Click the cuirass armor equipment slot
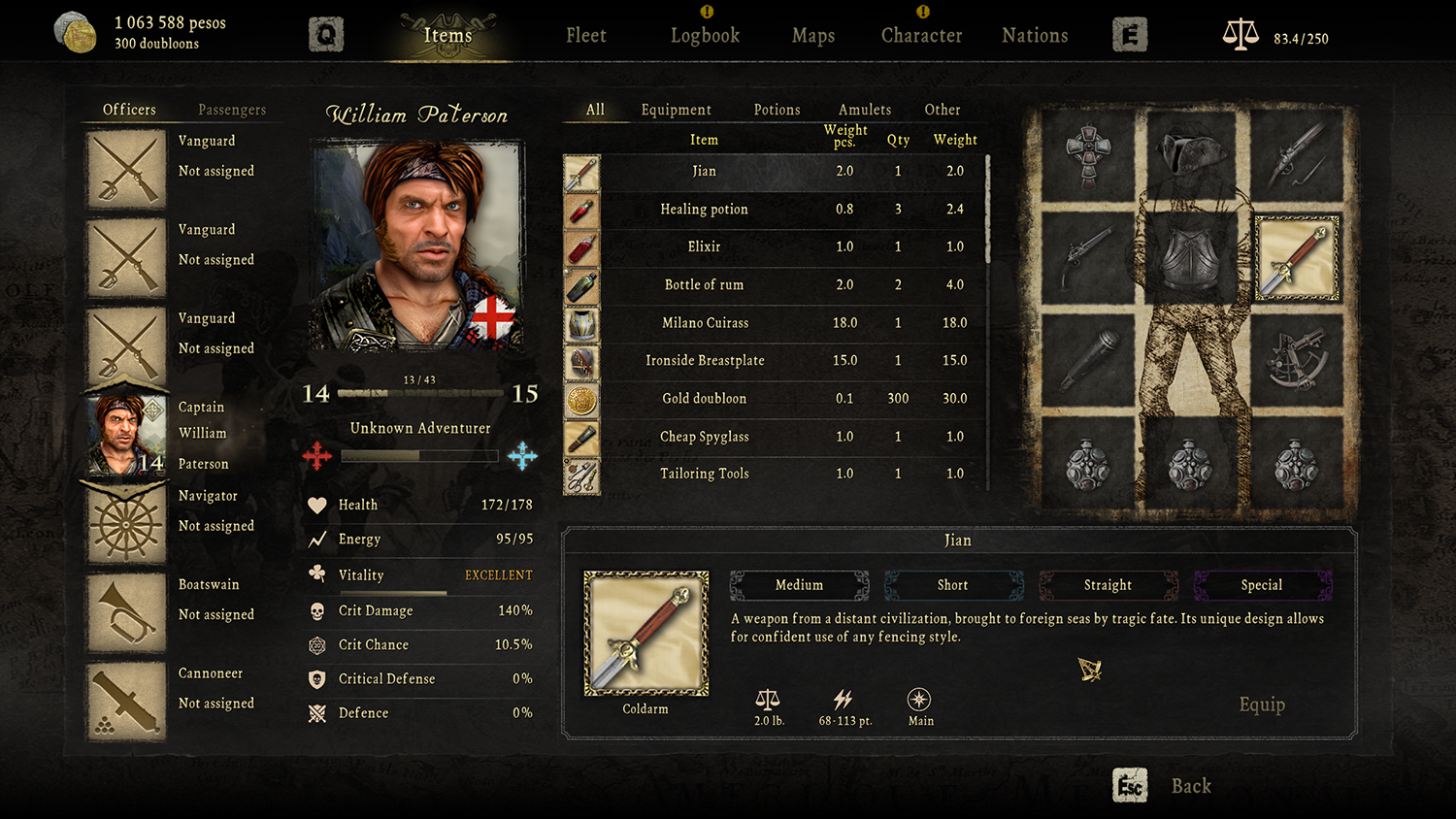Viewport: 1456px width, 819px height. (x=1190, y=258)
